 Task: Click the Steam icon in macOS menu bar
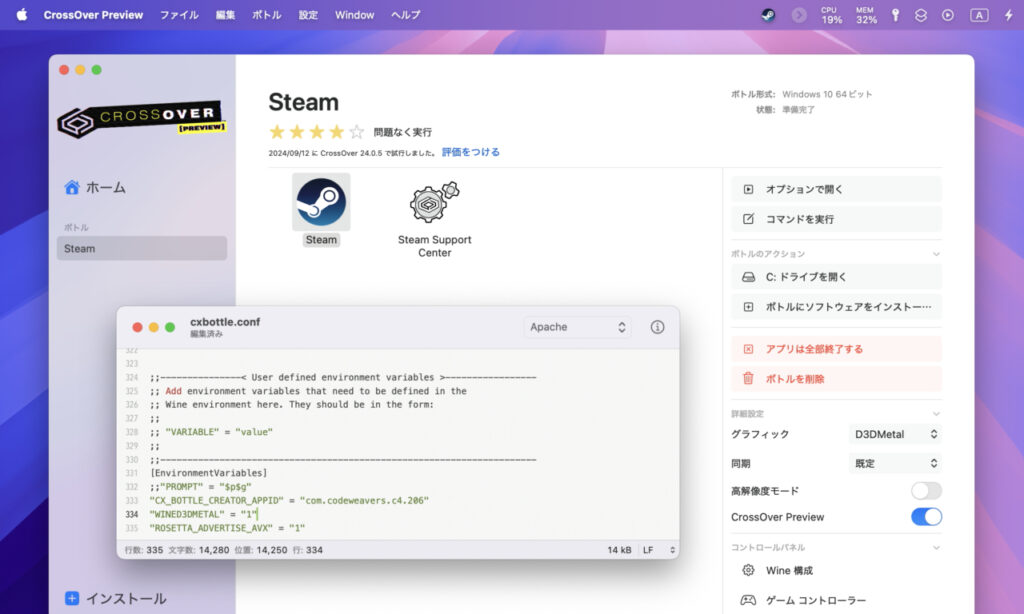click(767, 15)
